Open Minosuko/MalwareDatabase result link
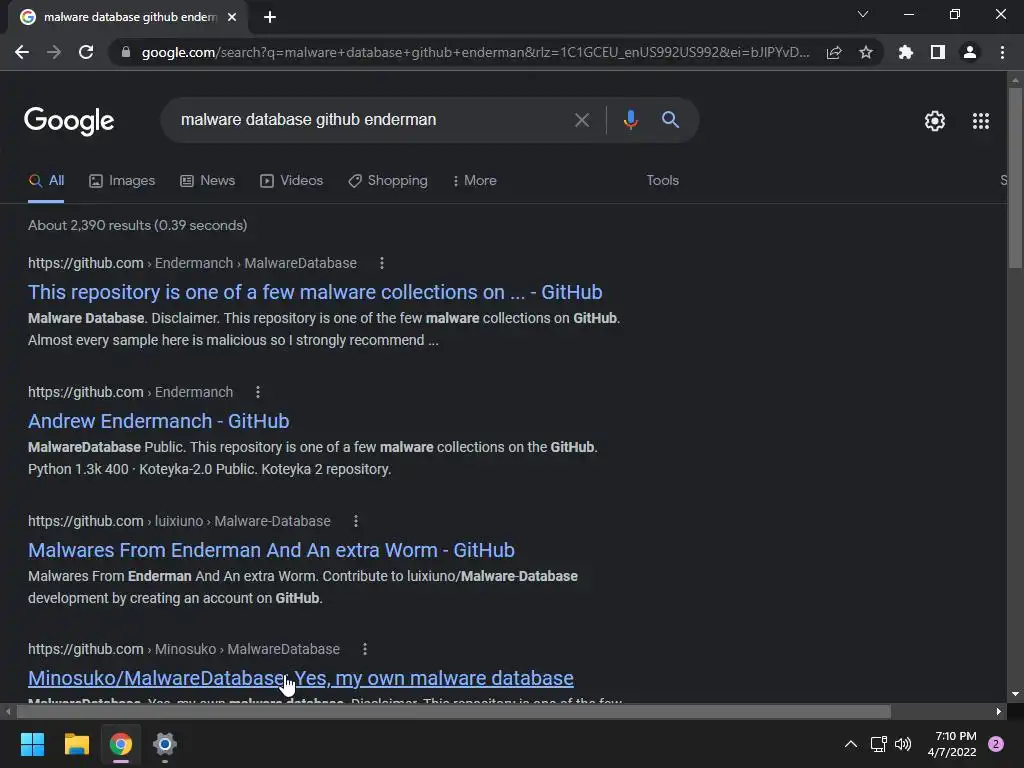Viewport: 1024px width, 768px height. pos(300,679)
